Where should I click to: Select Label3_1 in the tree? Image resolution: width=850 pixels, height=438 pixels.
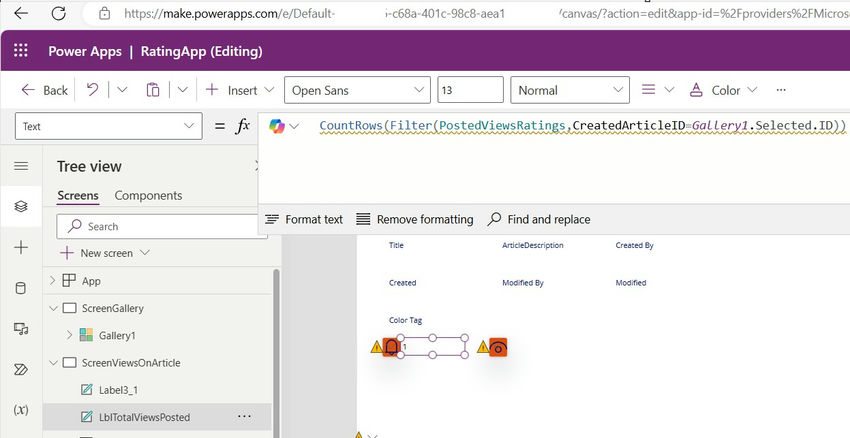point(118,390)
